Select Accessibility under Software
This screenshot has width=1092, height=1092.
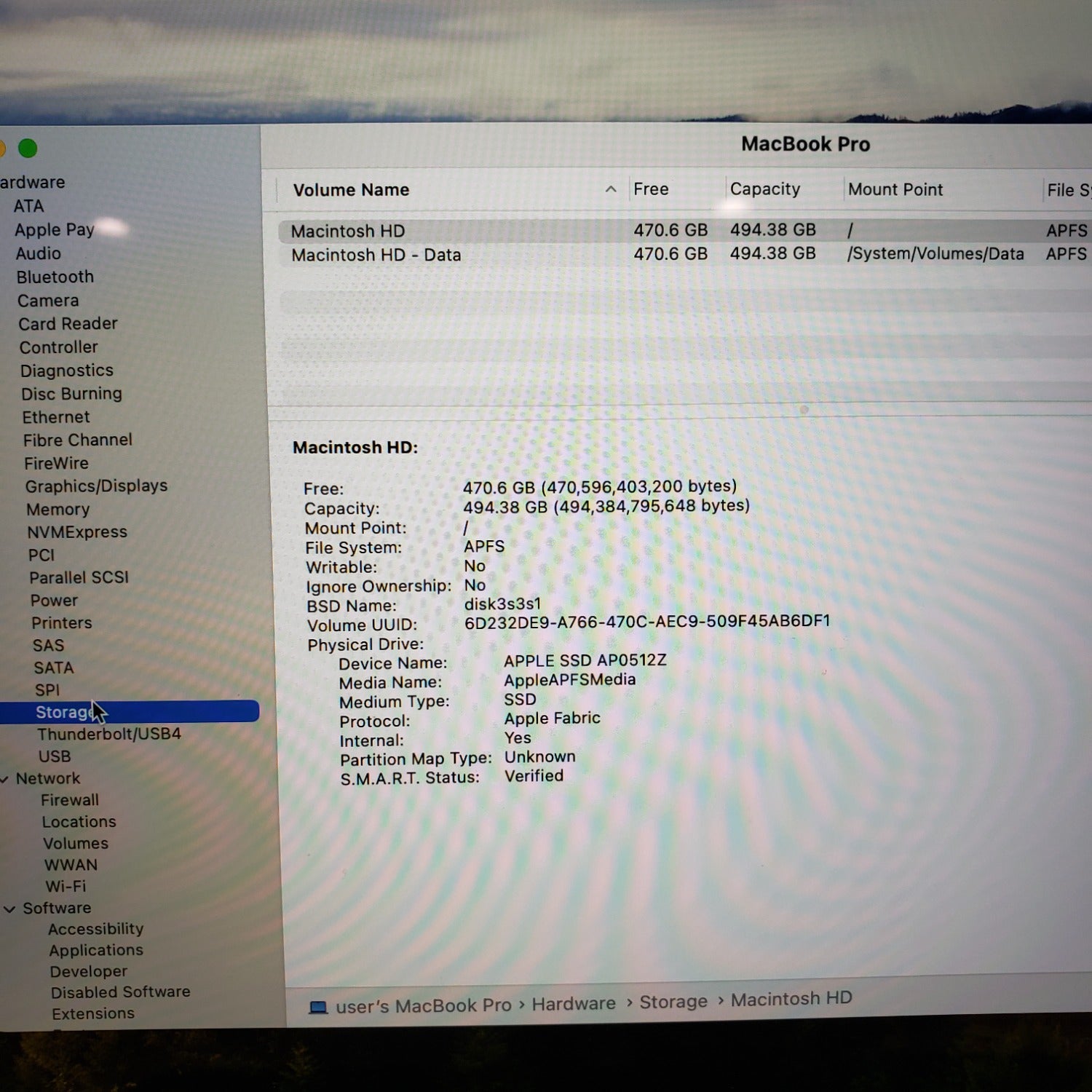tap(96, 929)
